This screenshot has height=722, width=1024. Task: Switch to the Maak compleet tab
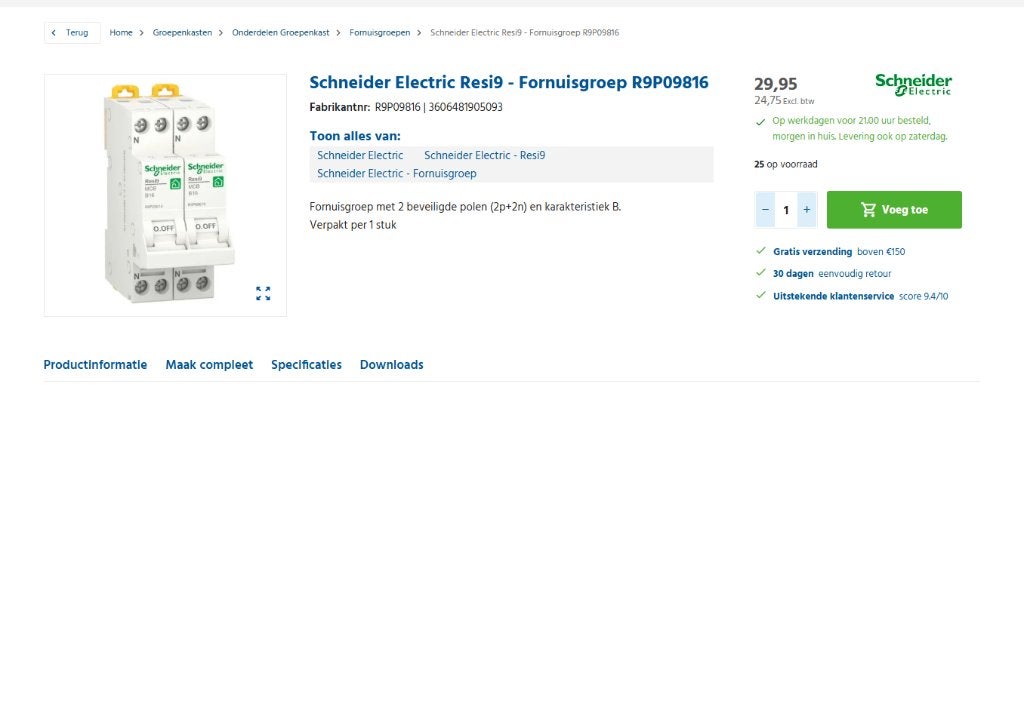[209, 365]
